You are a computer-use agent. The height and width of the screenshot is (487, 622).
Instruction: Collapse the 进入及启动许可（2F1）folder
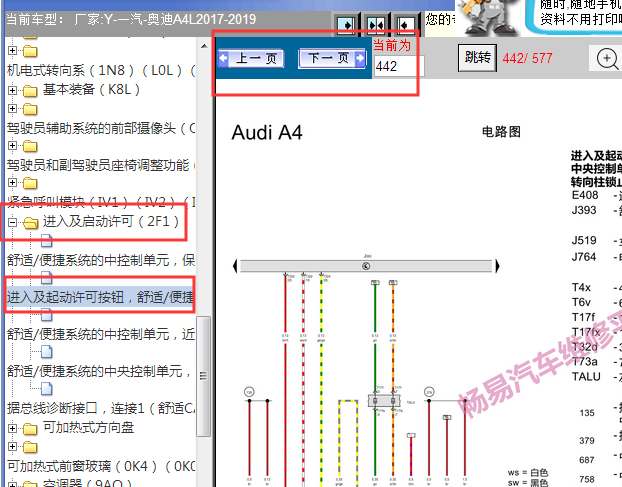pos(12,222)
